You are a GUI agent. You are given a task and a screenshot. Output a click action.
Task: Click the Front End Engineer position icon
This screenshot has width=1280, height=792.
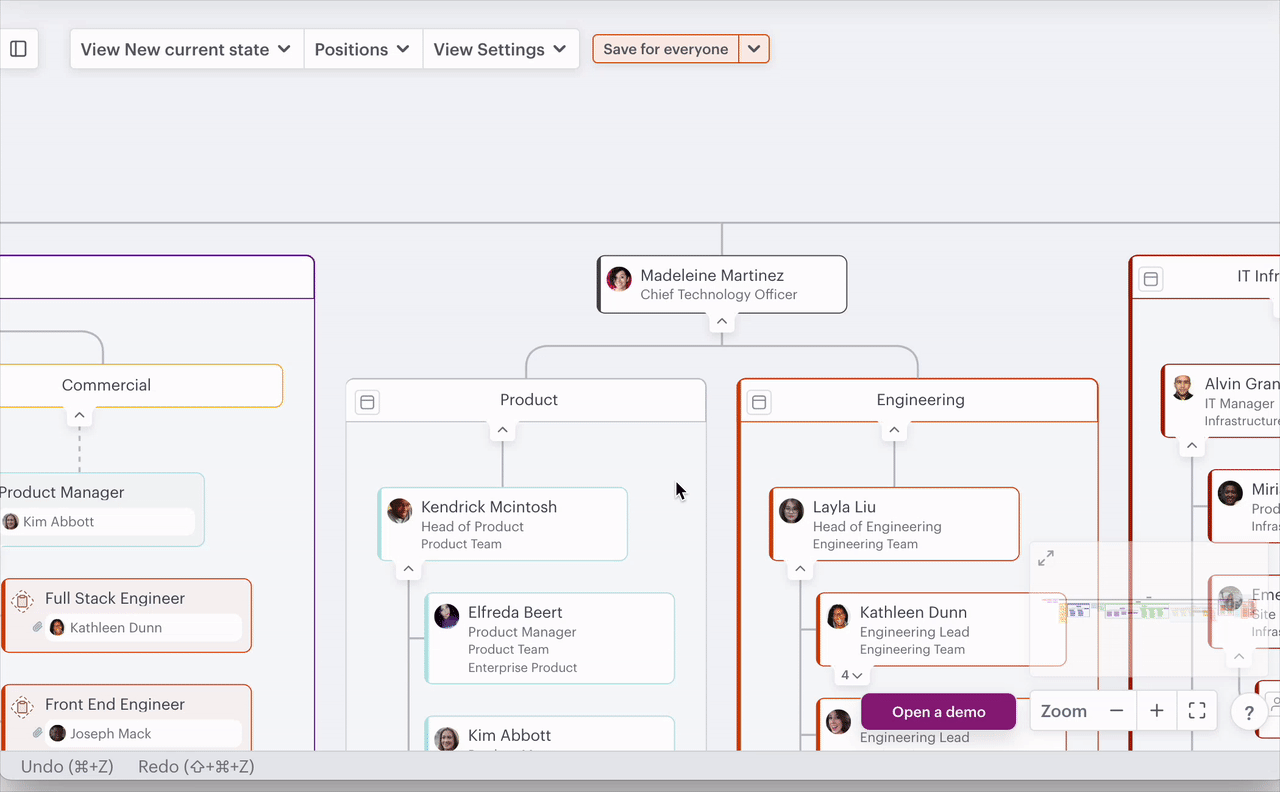[x=22, y=707]
